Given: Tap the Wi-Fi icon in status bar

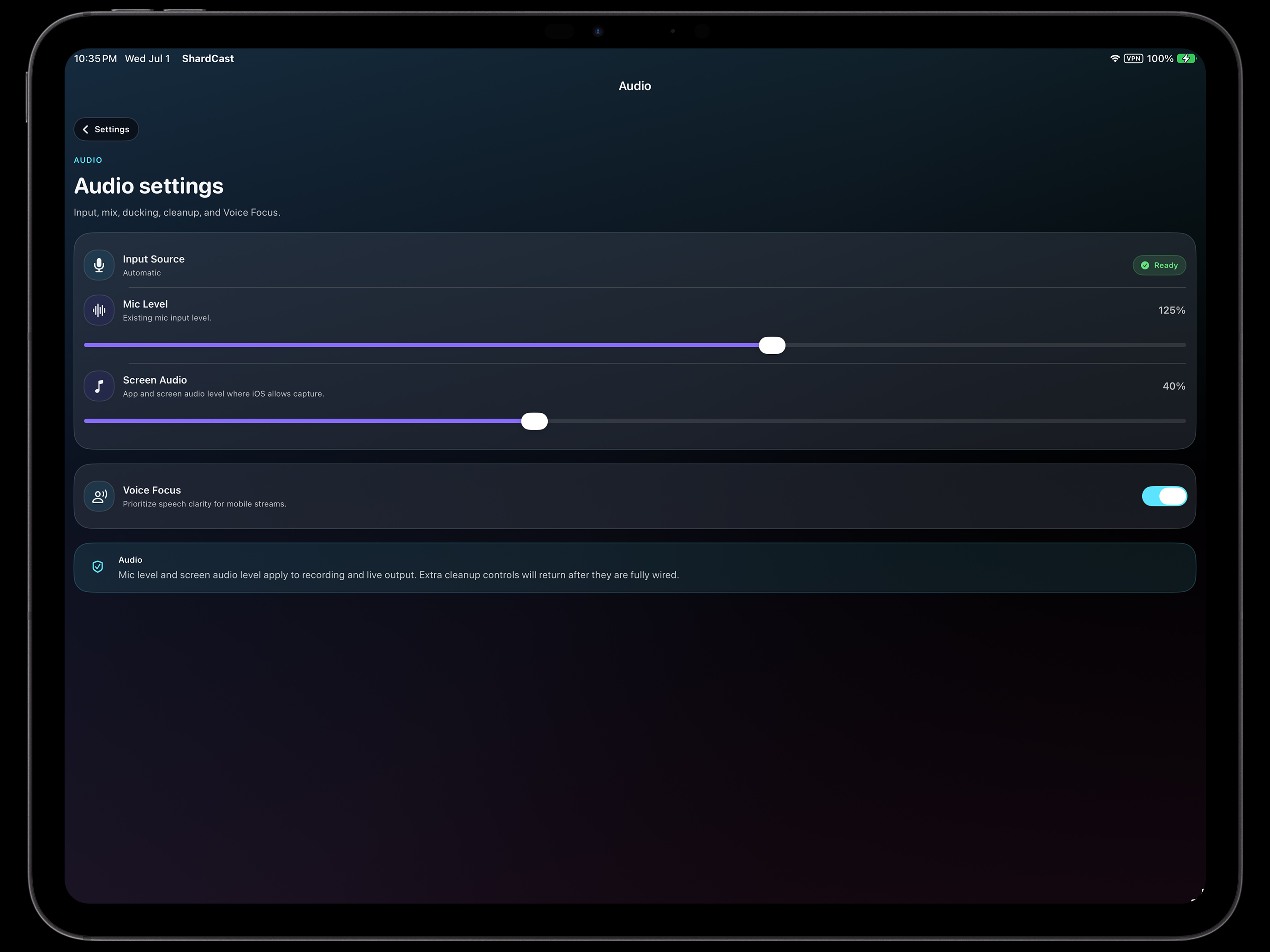Looking at the screenshot, I should tap(1114, 59).
